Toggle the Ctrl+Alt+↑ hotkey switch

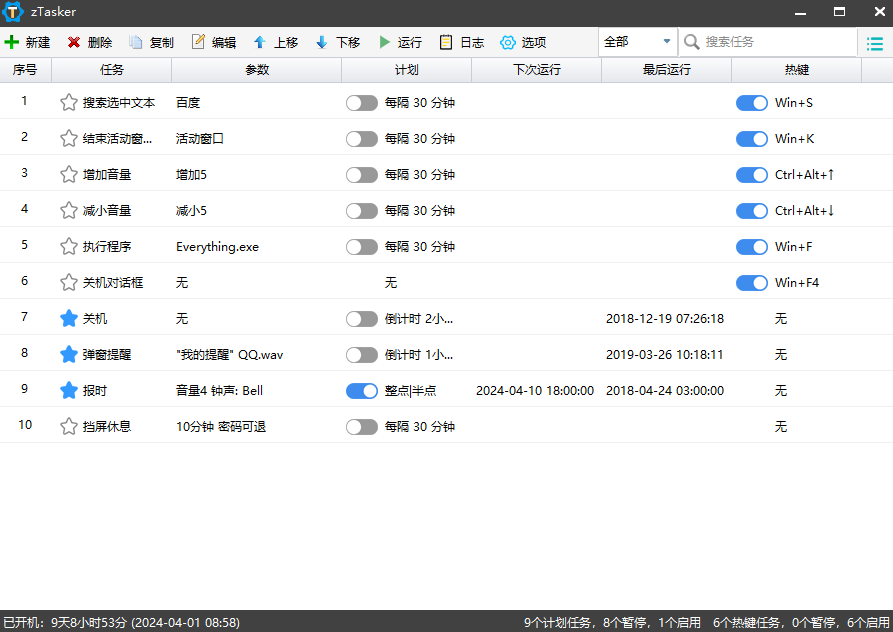click(752, 174)
